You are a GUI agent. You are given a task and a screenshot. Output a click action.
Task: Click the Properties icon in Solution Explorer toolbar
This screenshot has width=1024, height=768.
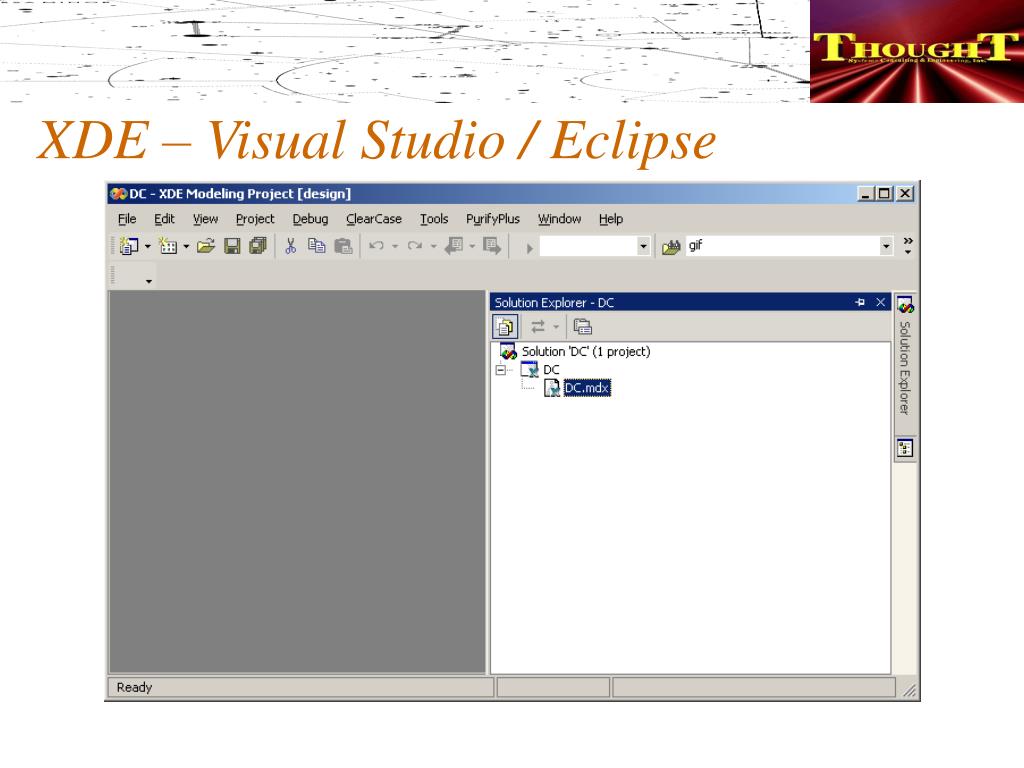point(583,326)
